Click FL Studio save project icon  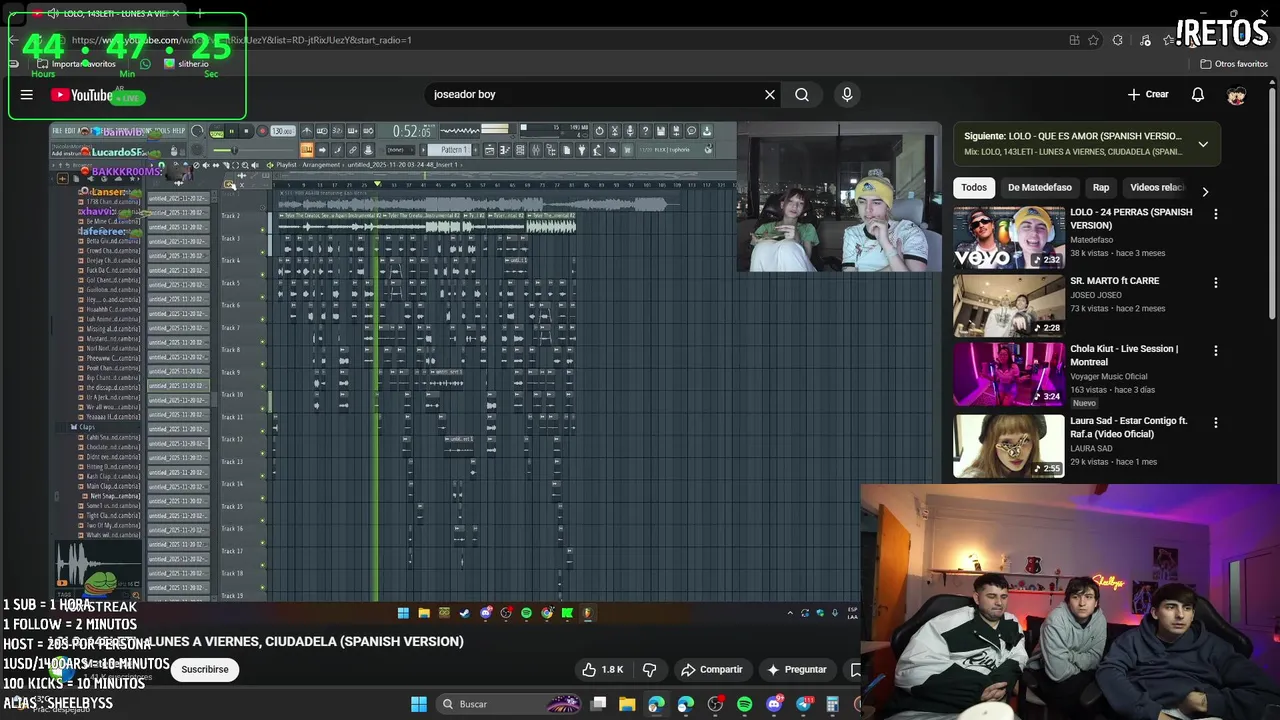coord(661,130)
